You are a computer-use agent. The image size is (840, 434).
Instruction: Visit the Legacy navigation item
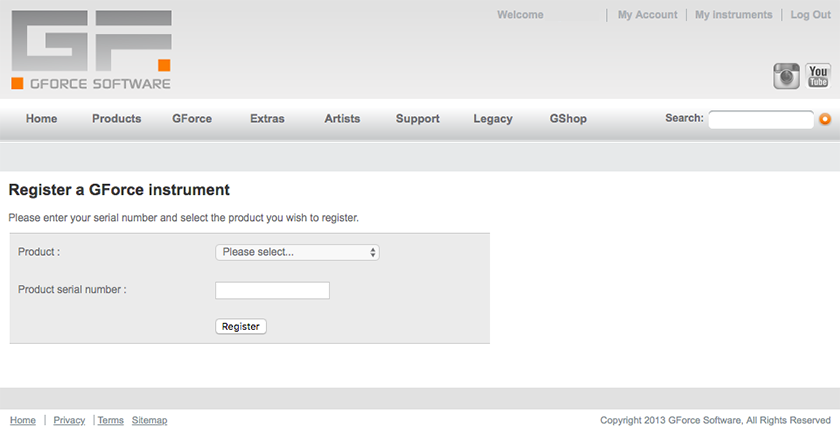(x=493, y=118)
